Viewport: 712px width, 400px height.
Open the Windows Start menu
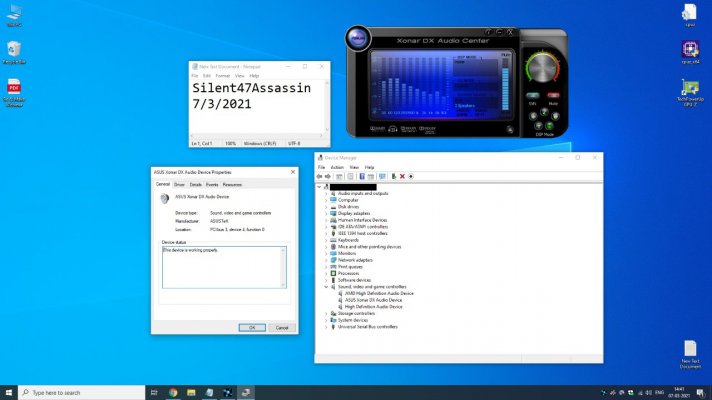9,392
